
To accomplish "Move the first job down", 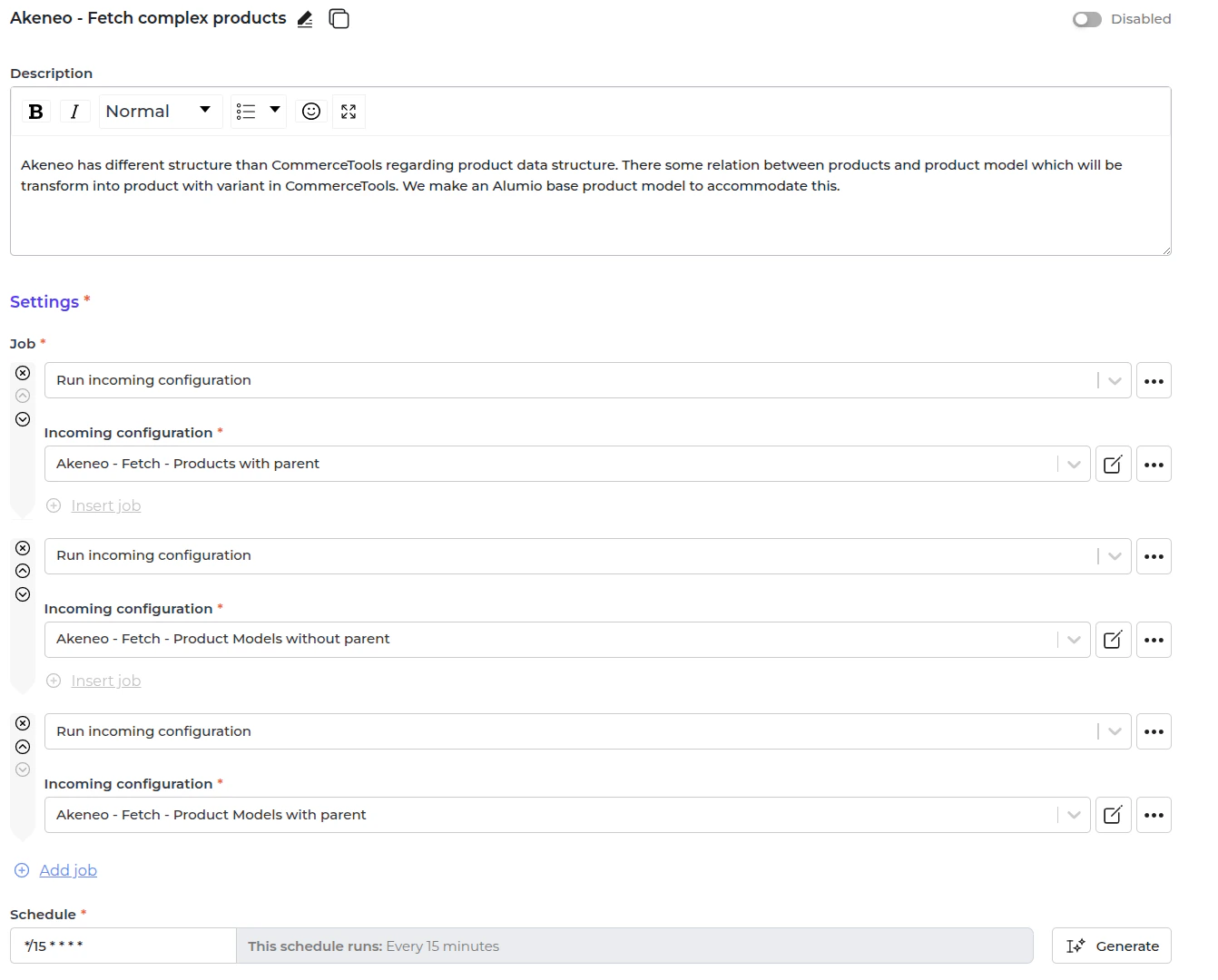I will click(23, 419).
